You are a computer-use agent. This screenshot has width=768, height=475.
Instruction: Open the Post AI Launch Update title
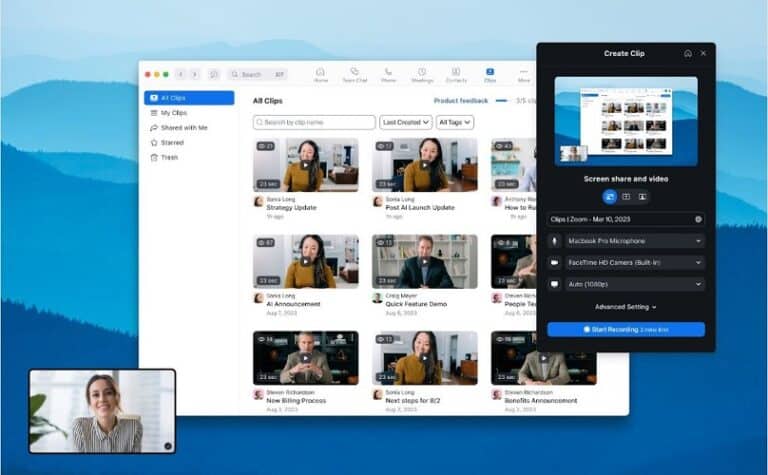coord(420,208)
